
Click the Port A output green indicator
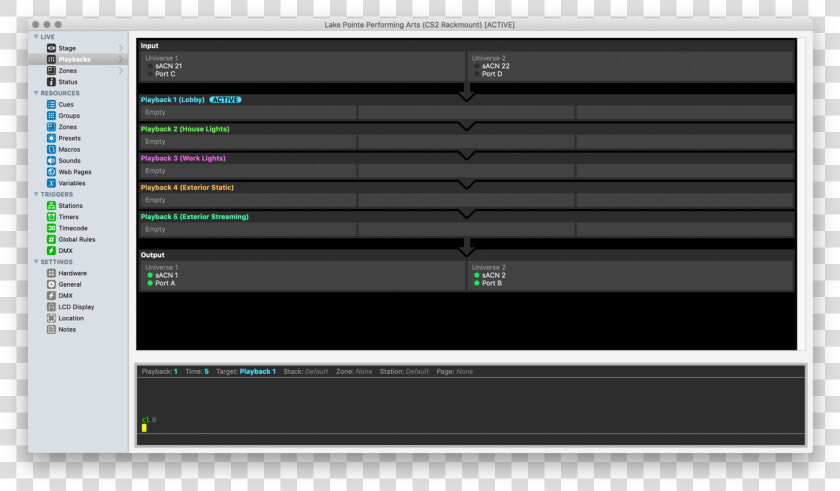pos(150,283)
